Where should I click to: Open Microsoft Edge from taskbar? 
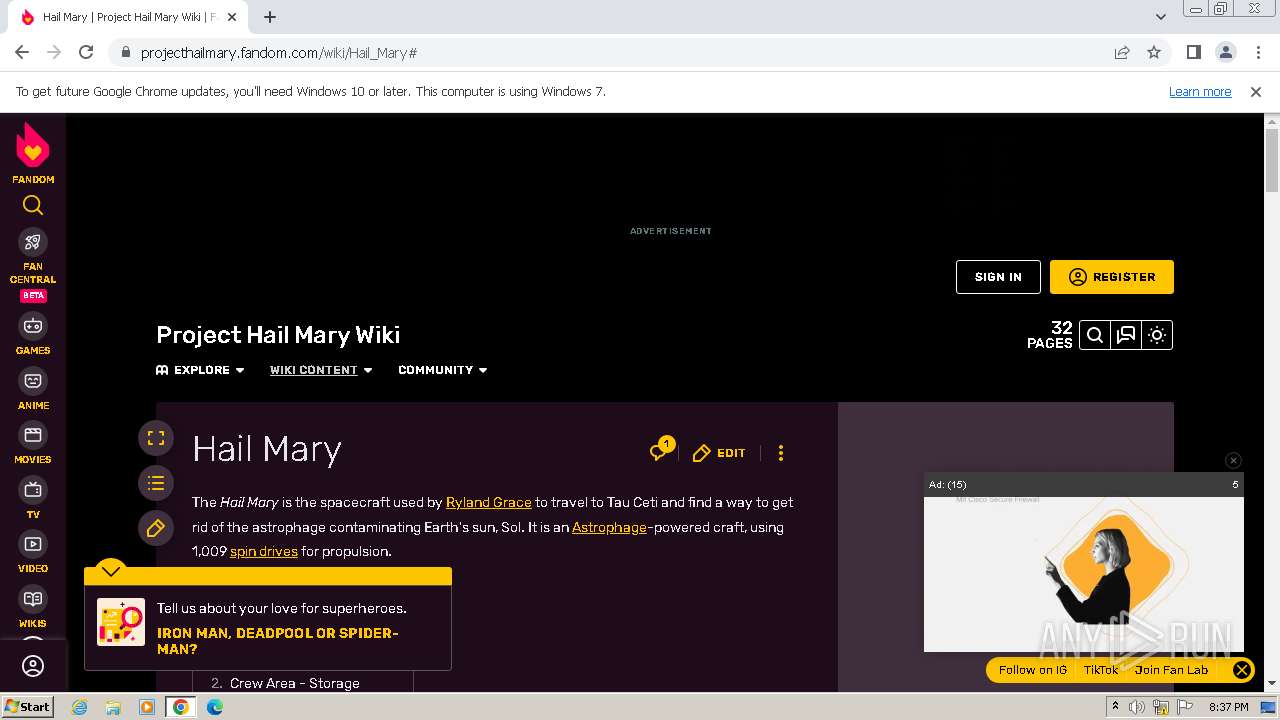(215, 707)
